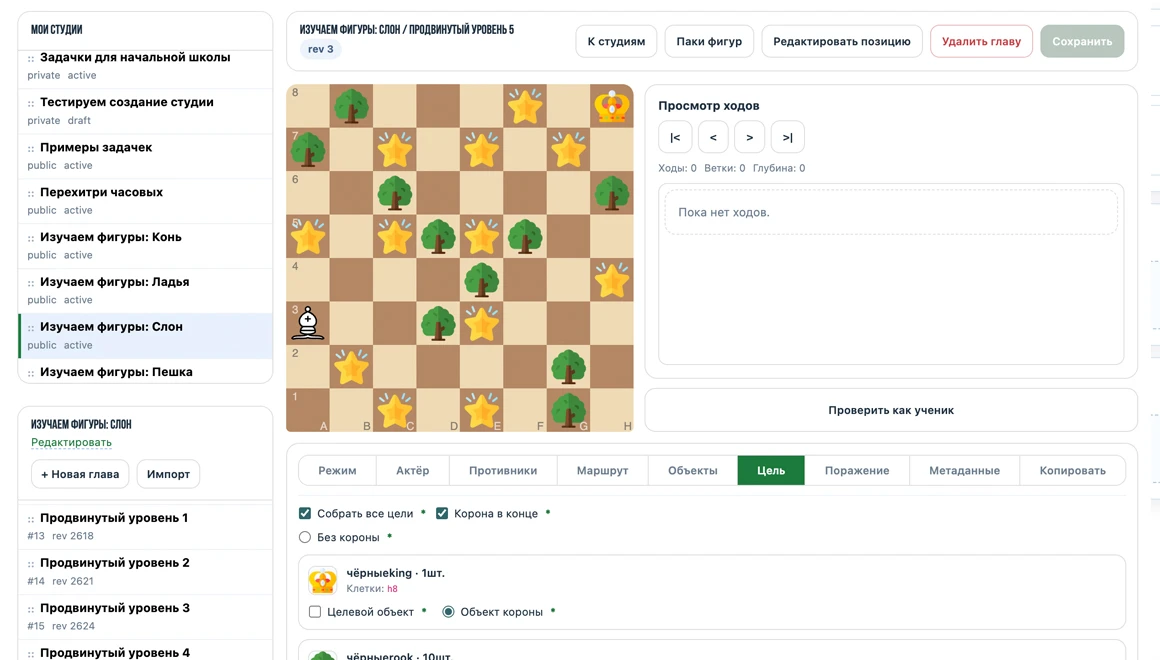Grab drag handle of Продвинутый уровень 1
This screenshot has height=660, width=1160.
(30, 519)
